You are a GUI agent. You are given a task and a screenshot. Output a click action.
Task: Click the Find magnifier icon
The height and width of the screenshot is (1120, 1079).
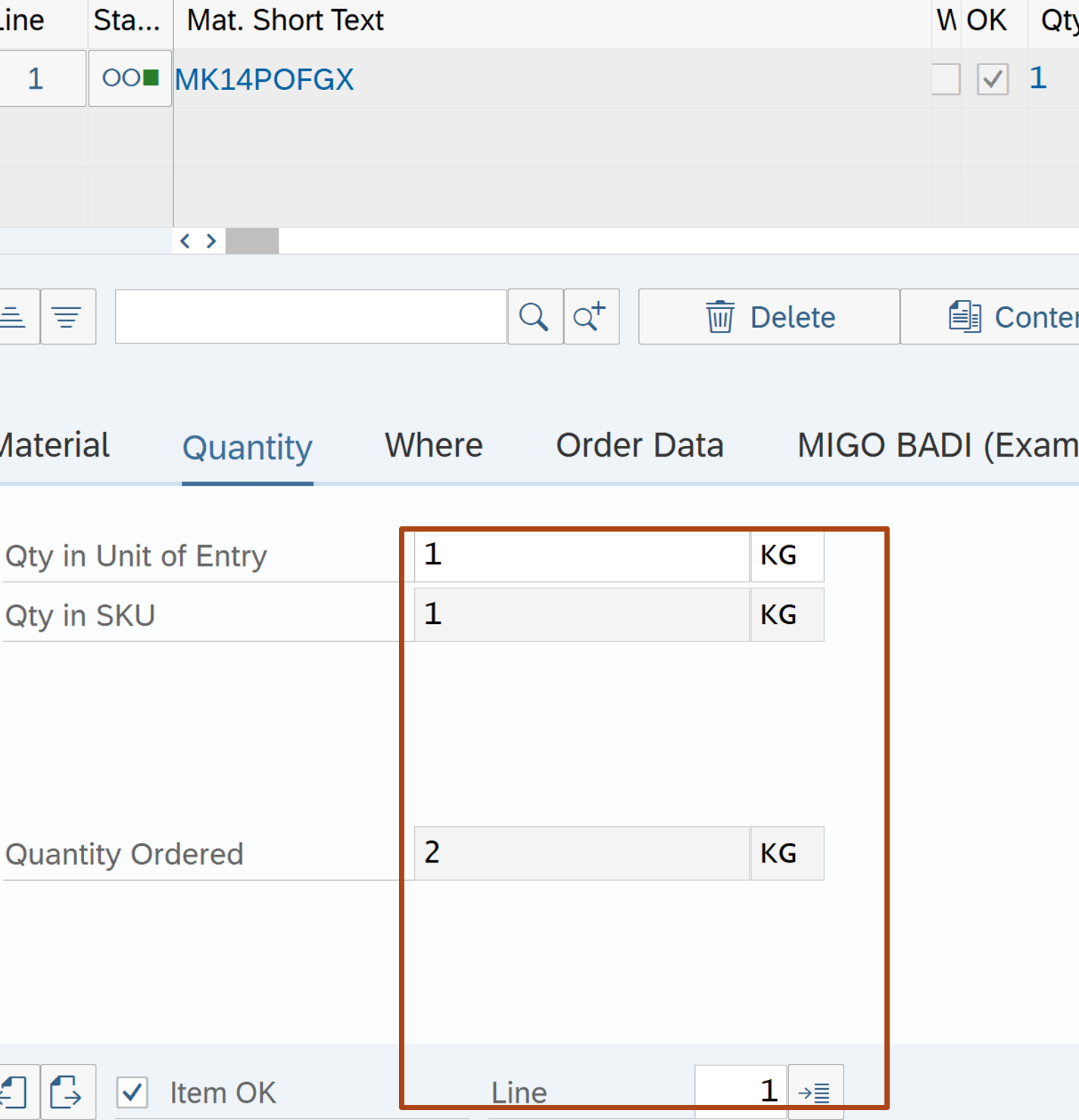535,317
